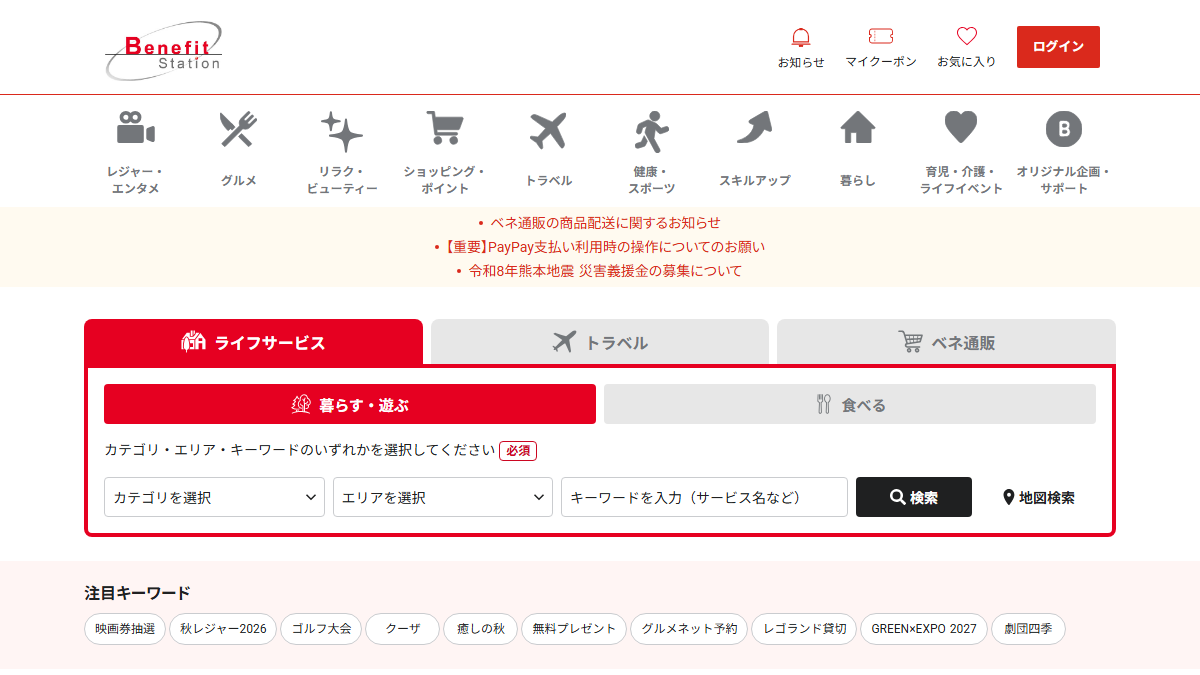Image resolution: width=1200 pixels, height=675 pixels.
Task: Switch to the ベネ通販 tab
Action: (946, 342)
